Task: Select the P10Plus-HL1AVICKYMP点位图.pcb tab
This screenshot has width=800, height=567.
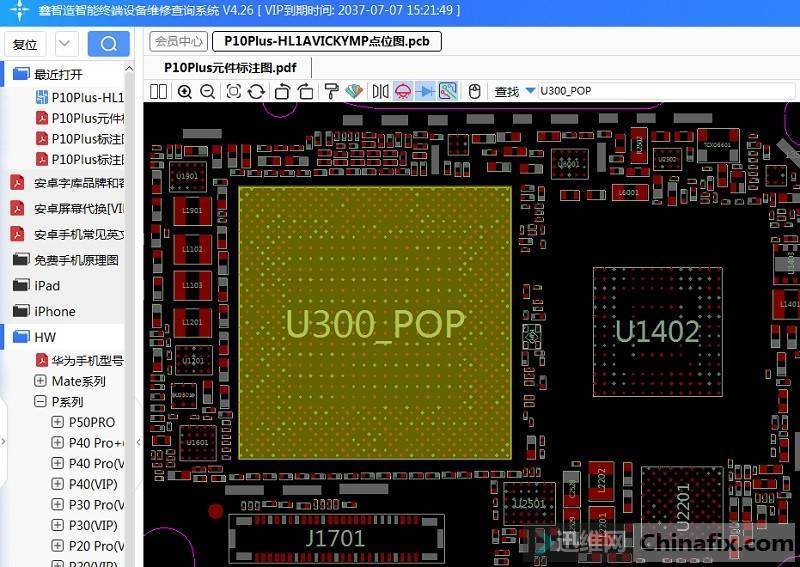Action: pos(327,41)
